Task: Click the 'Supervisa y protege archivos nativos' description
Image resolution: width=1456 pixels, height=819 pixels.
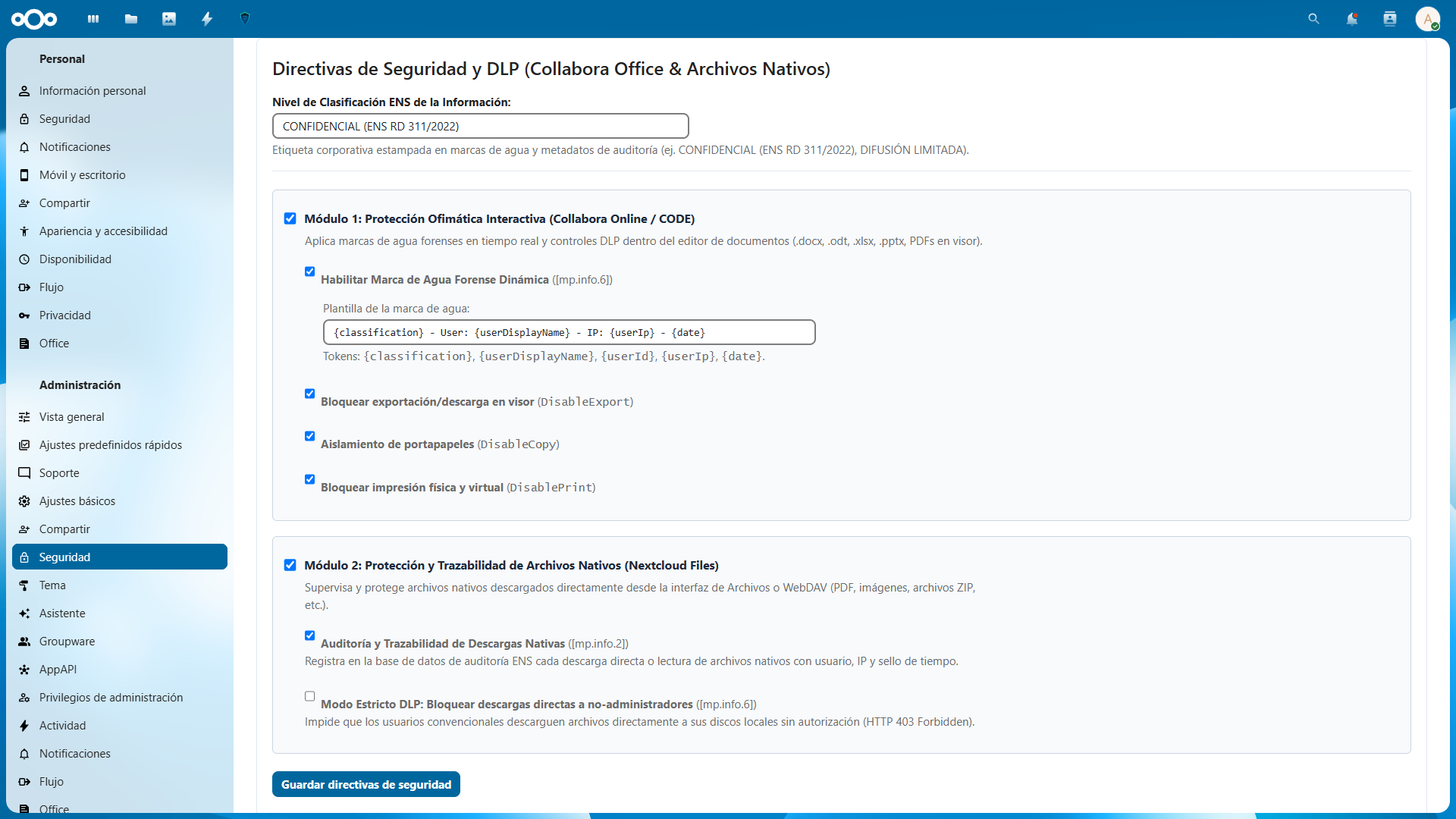Action: coord(640,596)
